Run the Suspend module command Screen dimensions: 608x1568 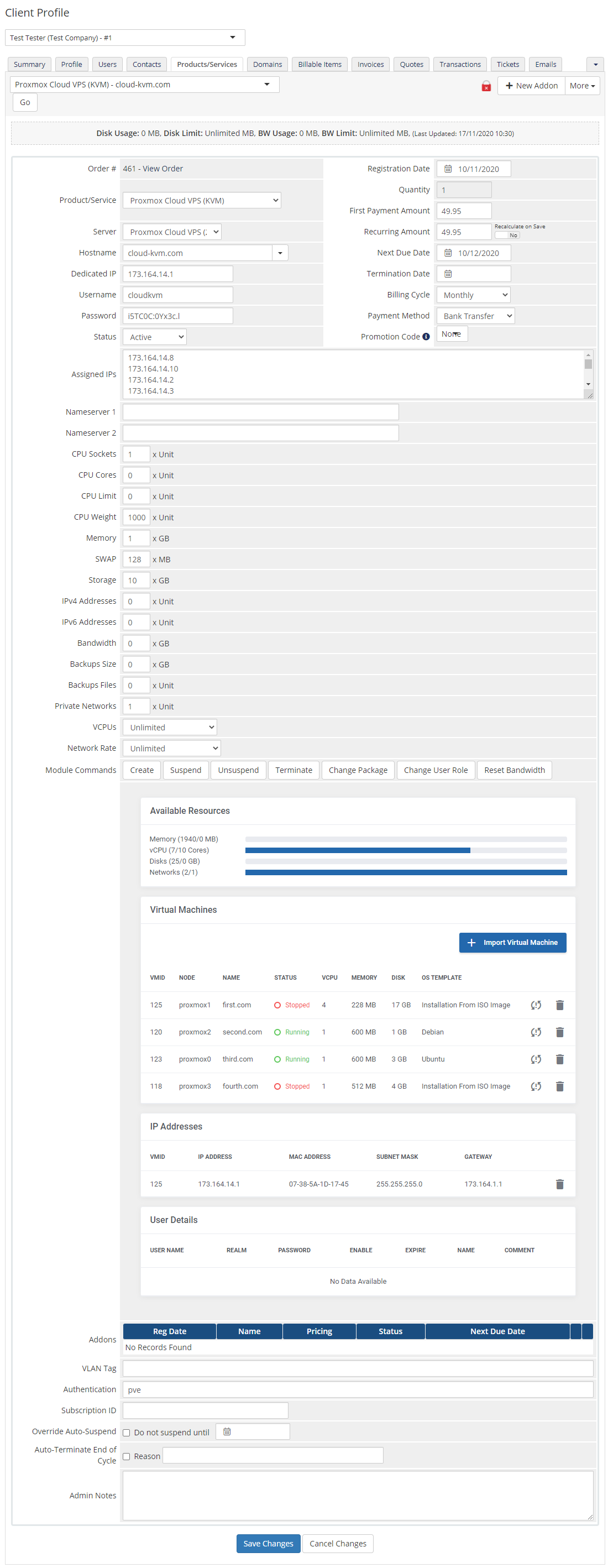click(x=186, y=770)
